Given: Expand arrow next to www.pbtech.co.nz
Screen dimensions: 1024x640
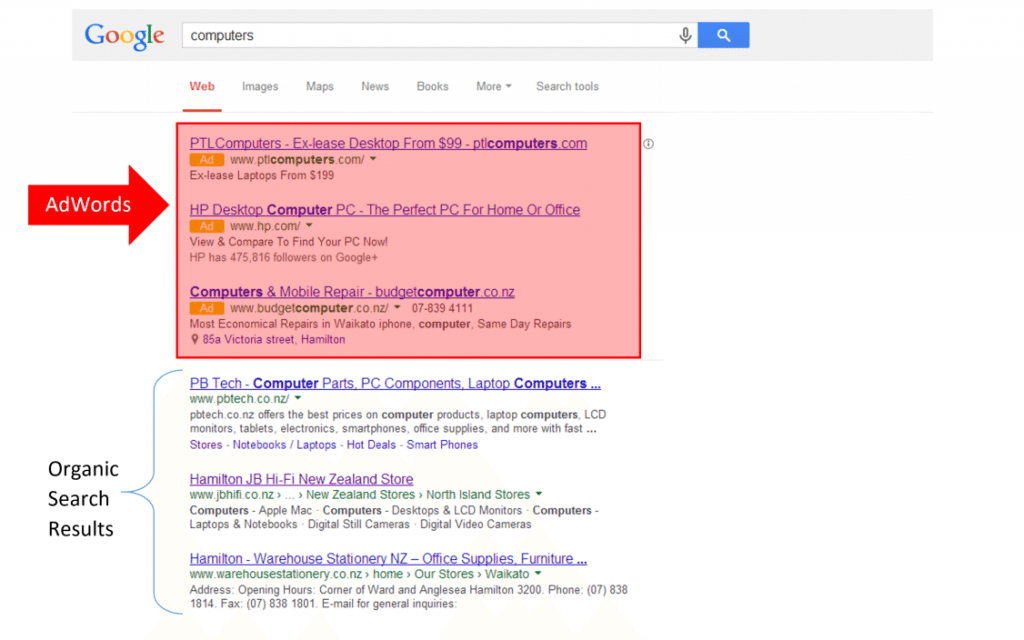Looking at the screenshot, I should pyautogui.click(x=298, y=398).
